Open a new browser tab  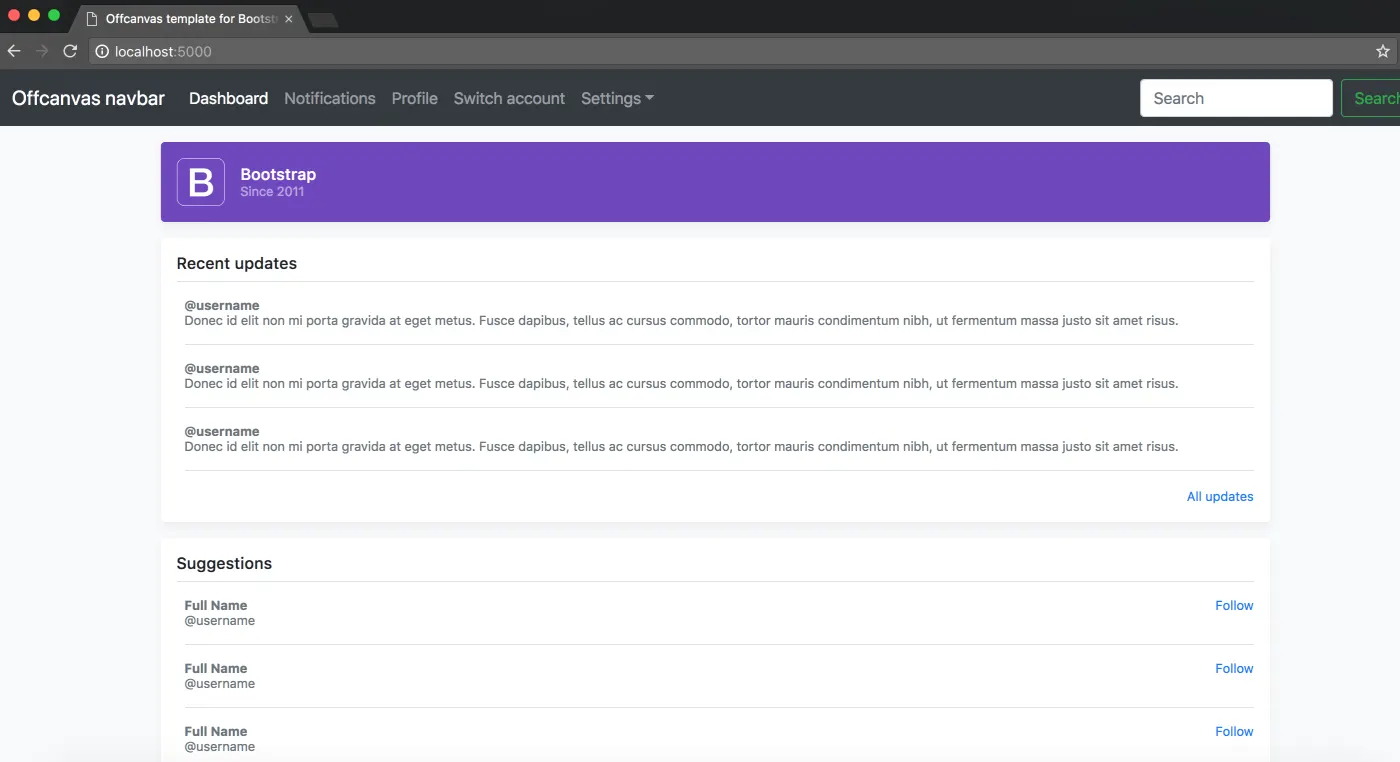coord(323,19)
